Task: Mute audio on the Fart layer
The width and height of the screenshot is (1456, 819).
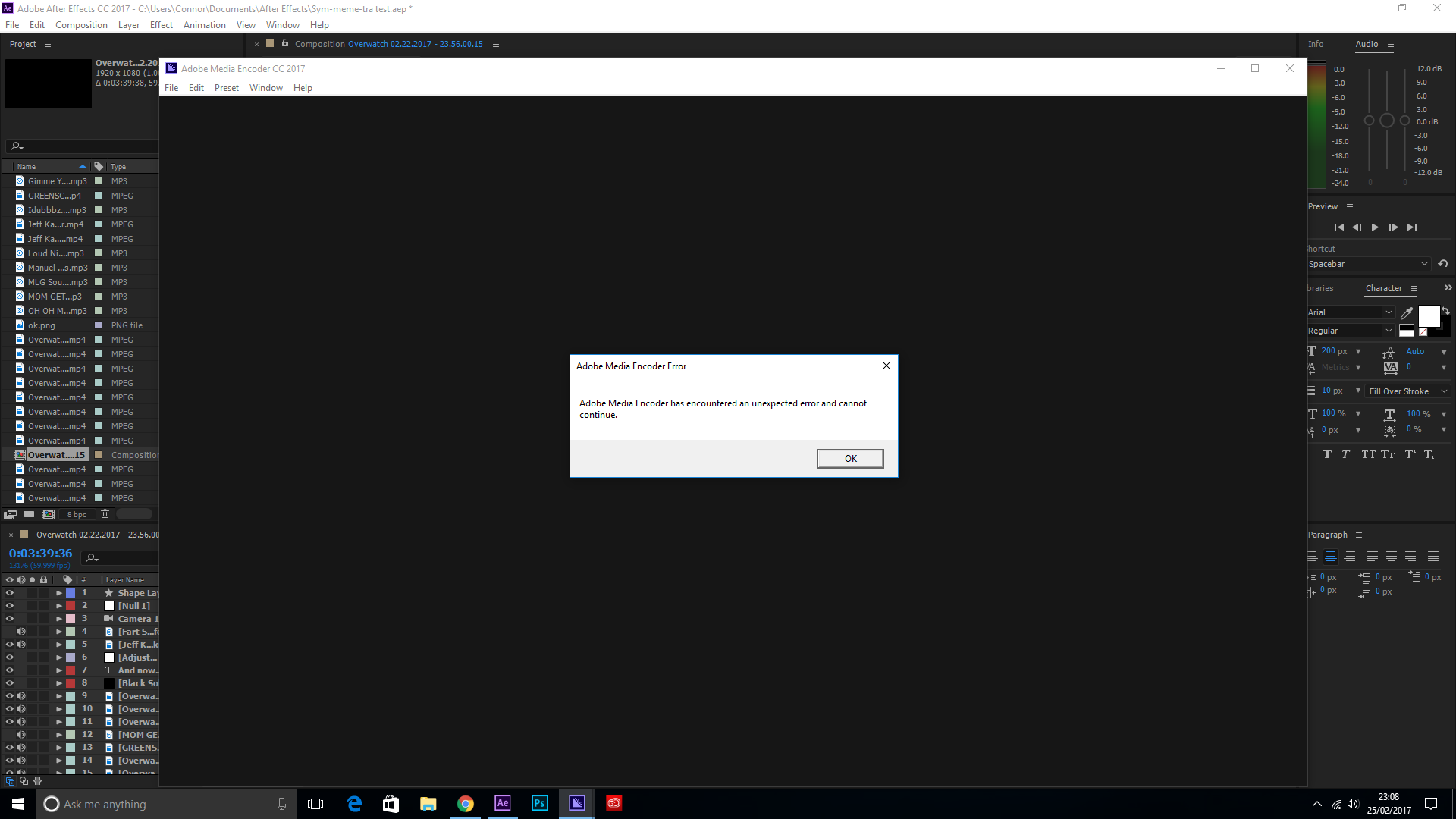Action: click(21, 631)
